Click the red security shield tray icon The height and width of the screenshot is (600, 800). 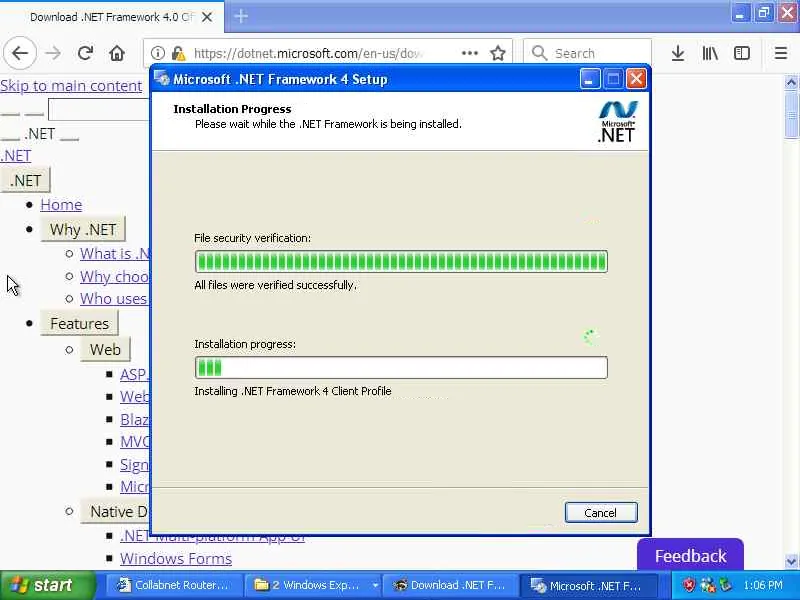tap(689, 585)
